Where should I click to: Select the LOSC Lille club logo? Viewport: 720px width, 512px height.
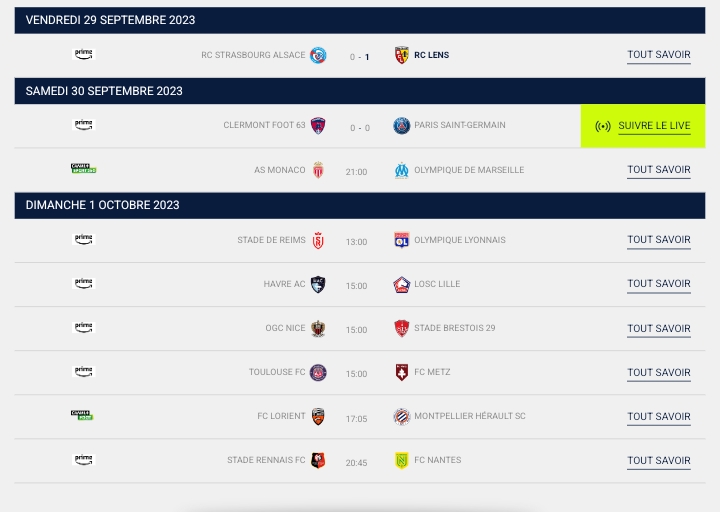point(402,284)
